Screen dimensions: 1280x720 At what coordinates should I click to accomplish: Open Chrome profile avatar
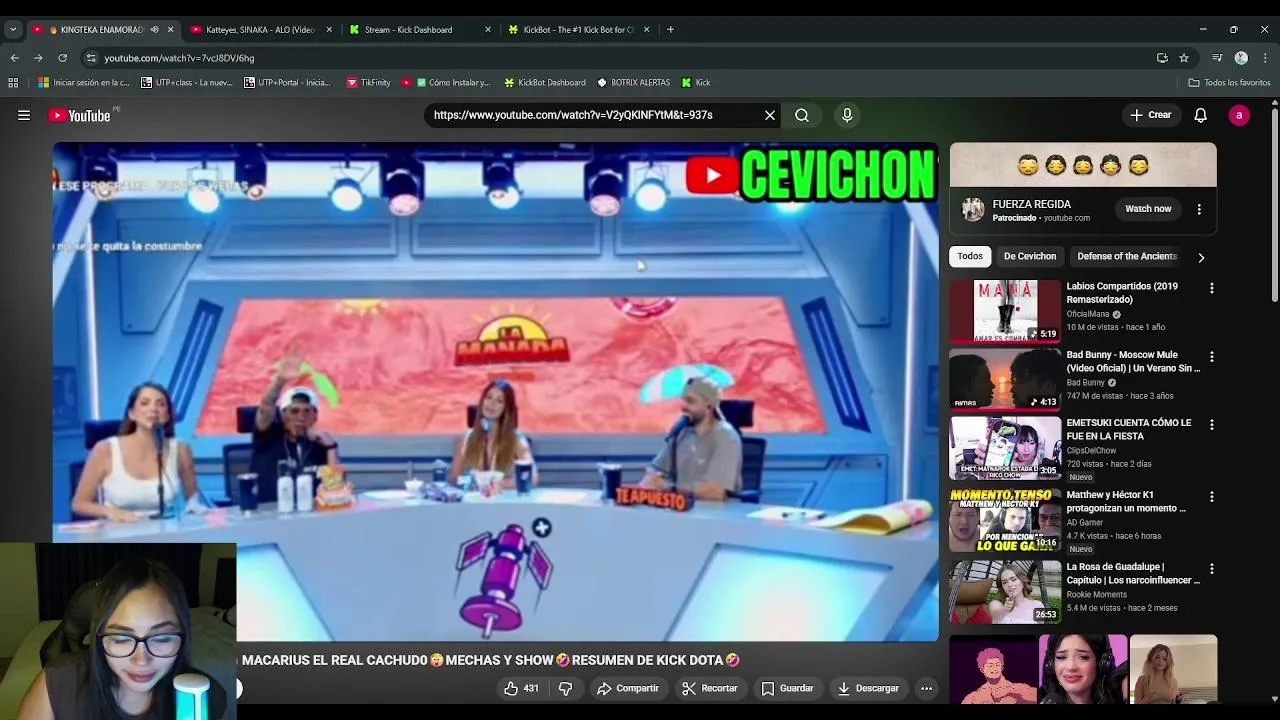tap(1241, 58)
